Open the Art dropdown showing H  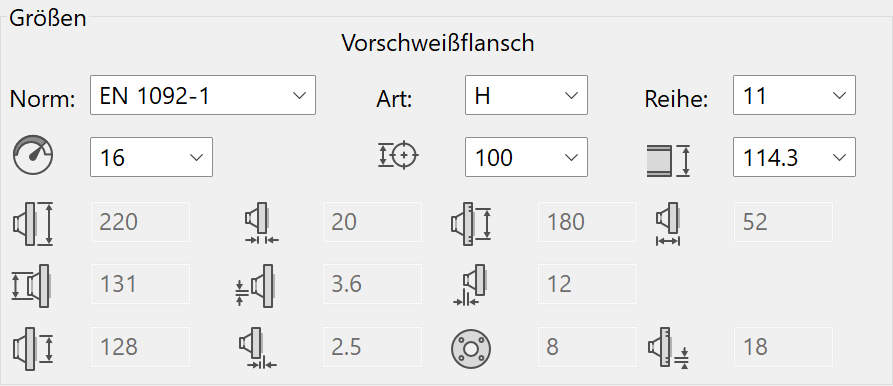coord(526,95)
